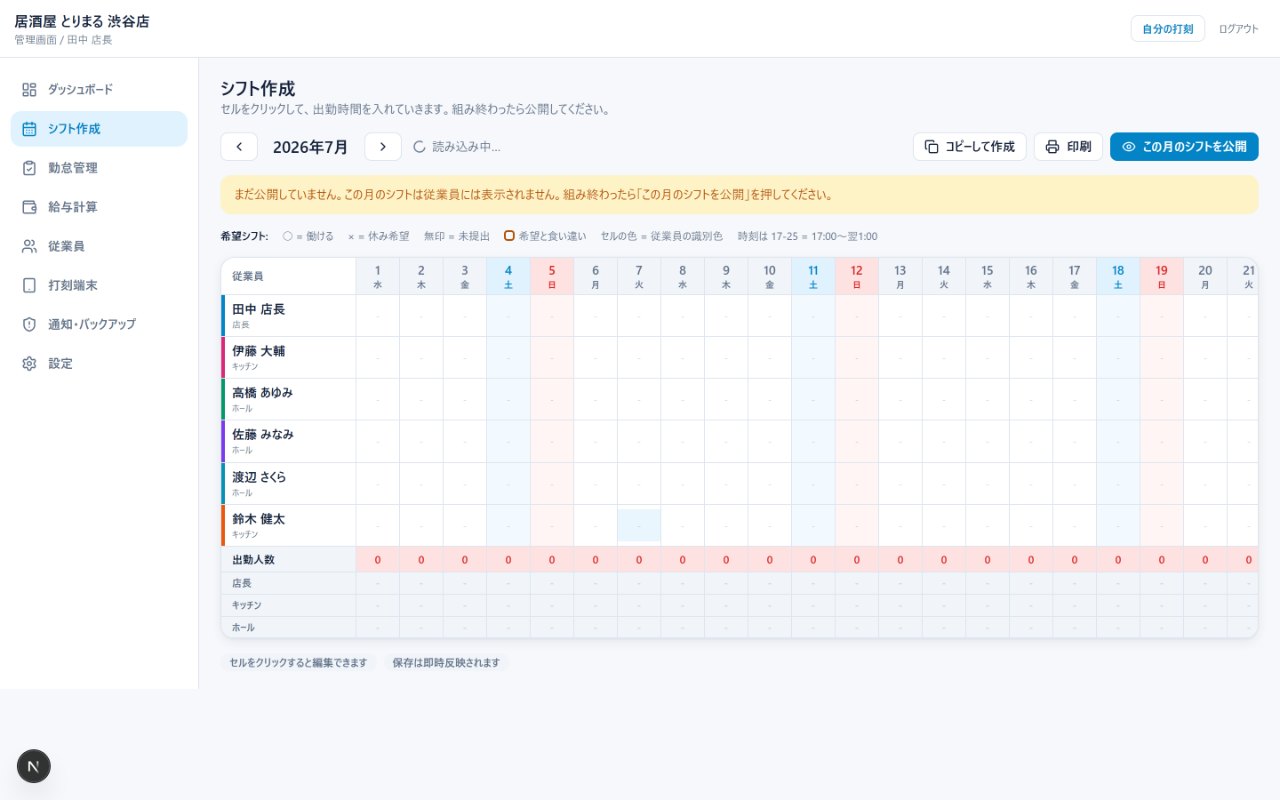Open 通知・バックアップ in the sidebar
Screen dimensions: 1280x800
99,324
